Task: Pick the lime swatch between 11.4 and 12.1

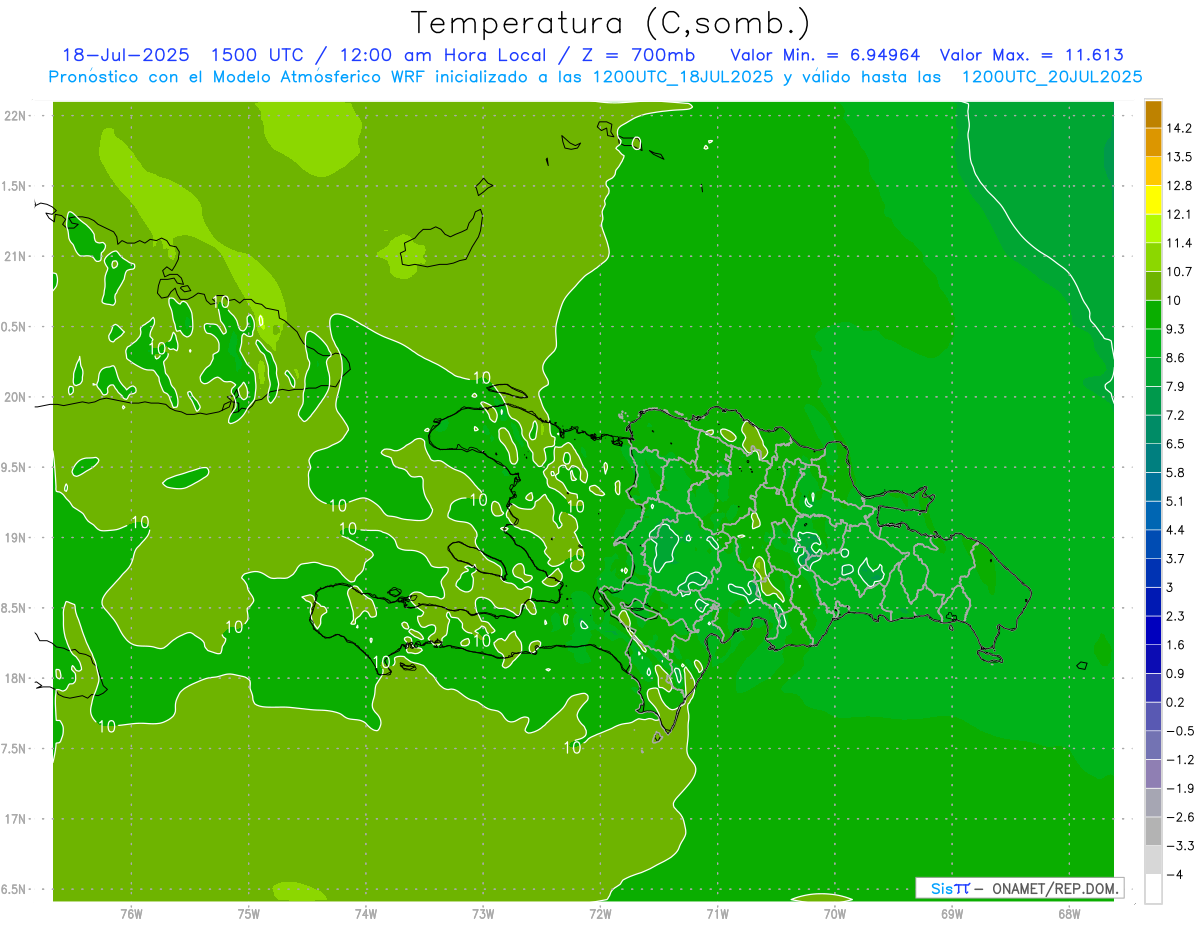Action: coord(1153,229)
